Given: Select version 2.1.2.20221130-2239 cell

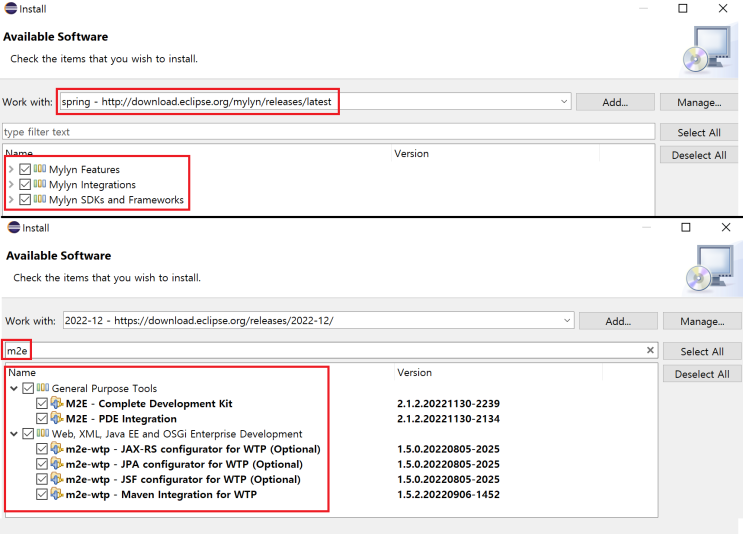Looking at the screenshot, I should coord(448,404).
